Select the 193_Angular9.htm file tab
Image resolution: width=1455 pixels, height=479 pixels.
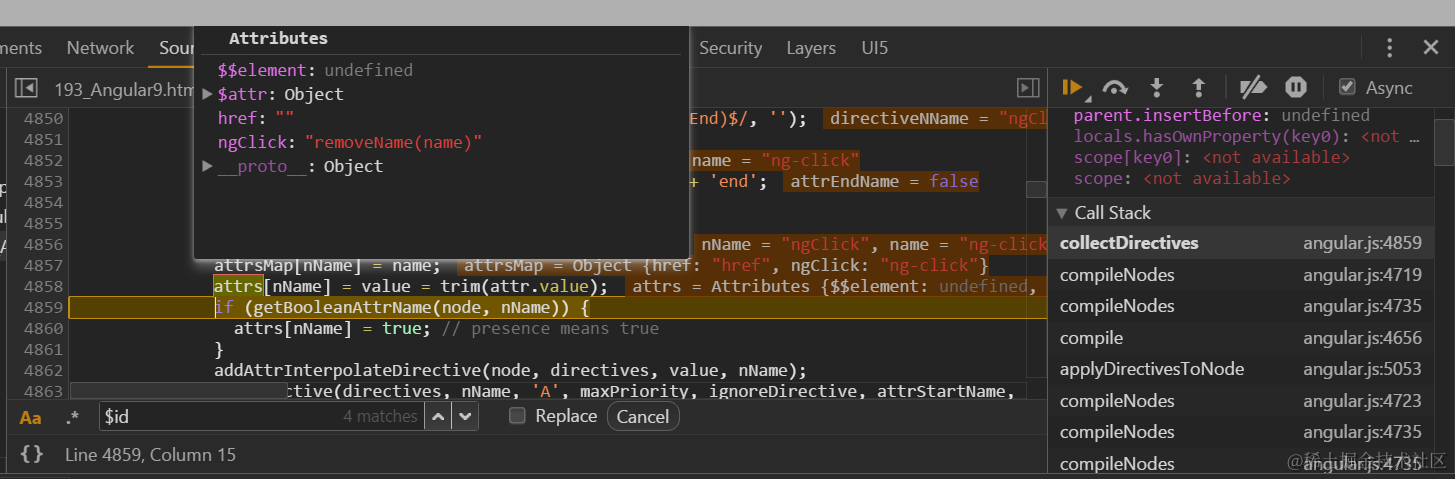coord(123,89)
